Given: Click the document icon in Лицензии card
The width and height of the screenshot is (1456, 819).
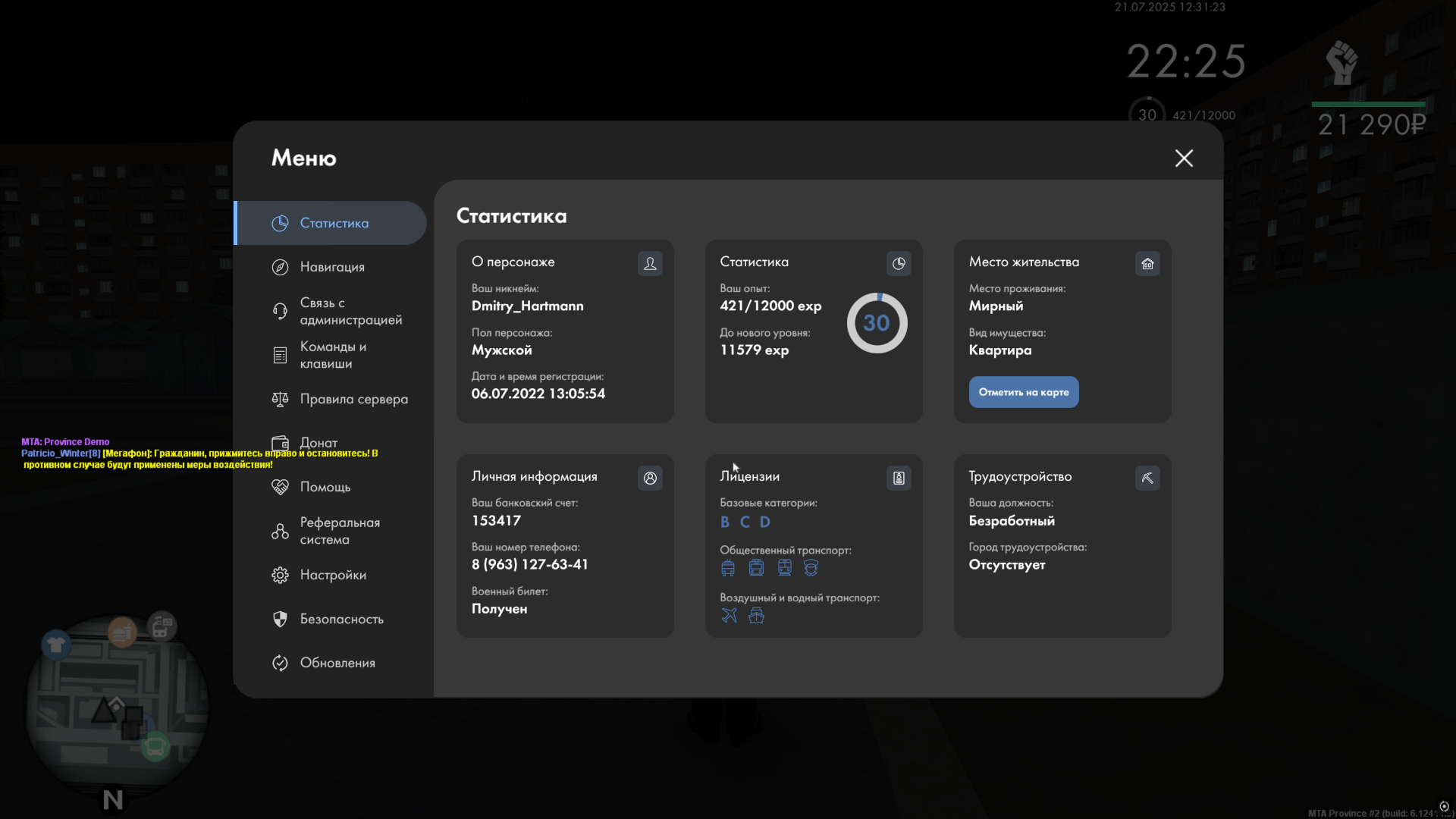Looking at the screenshot, I should coord(899,478).
